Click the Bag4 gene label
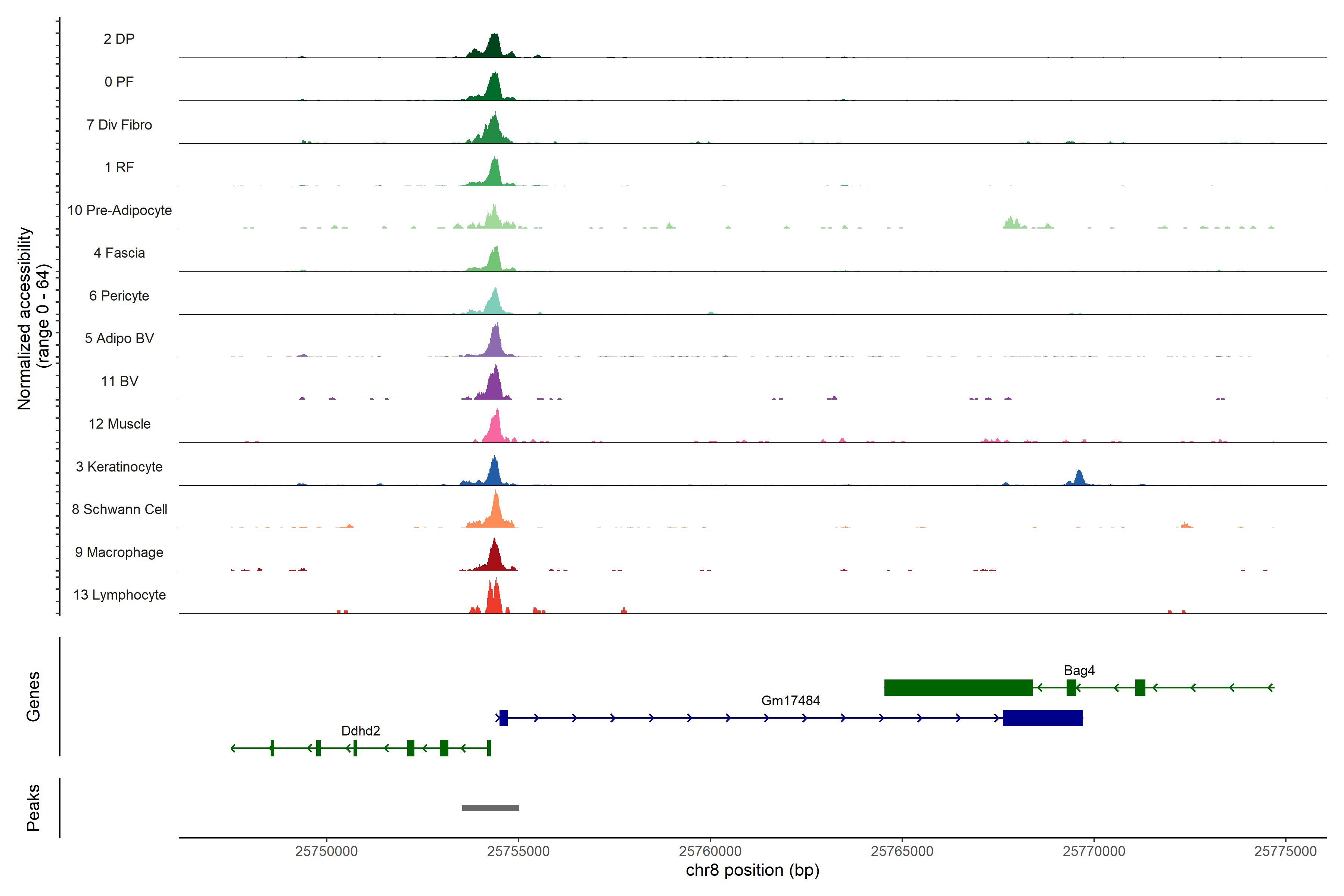Viewport: 1344px width, 896px height. (1079, 670)
